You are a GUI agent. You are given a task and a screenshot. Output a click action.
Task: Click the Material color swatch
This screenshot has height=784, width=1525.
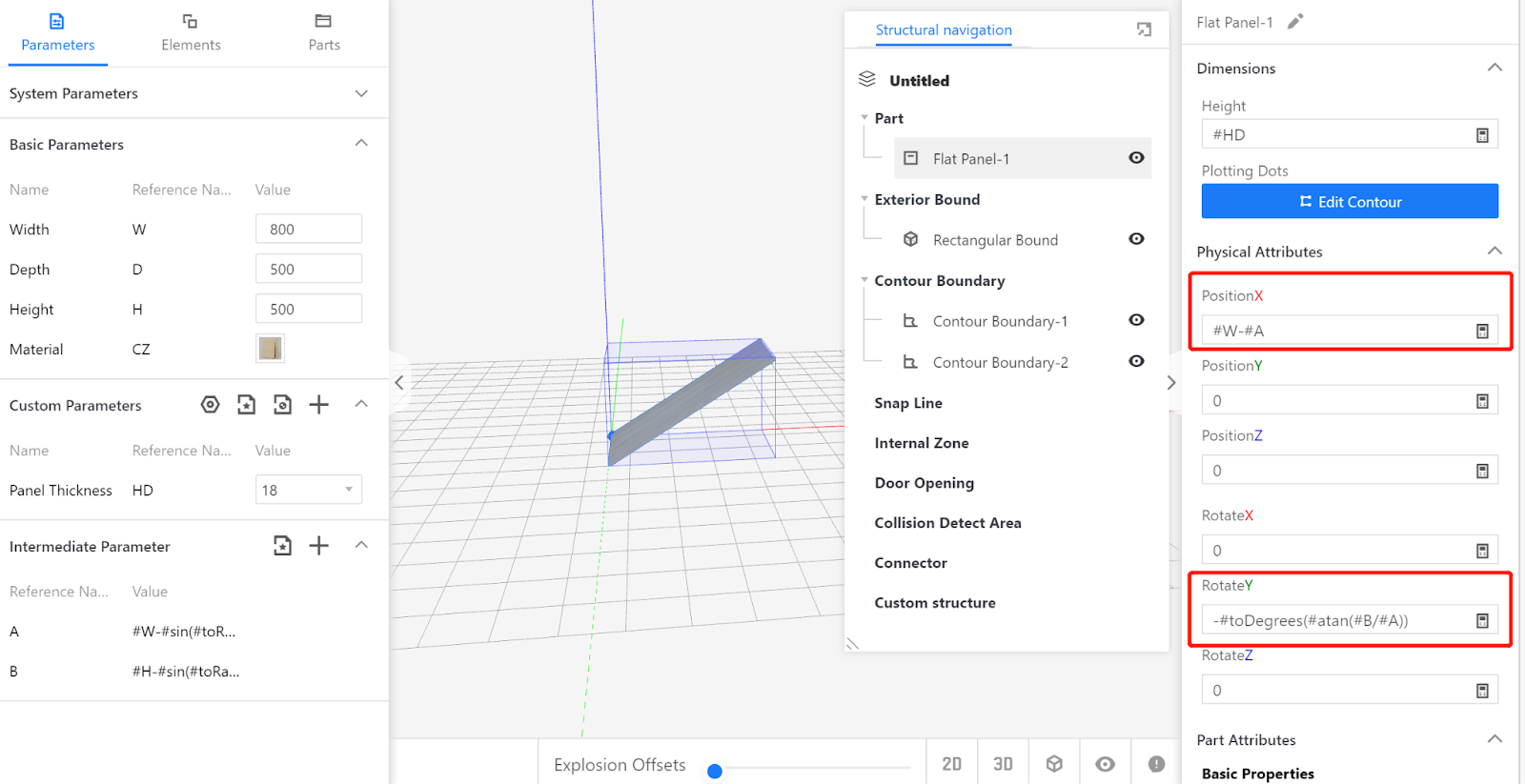point(270,349)
